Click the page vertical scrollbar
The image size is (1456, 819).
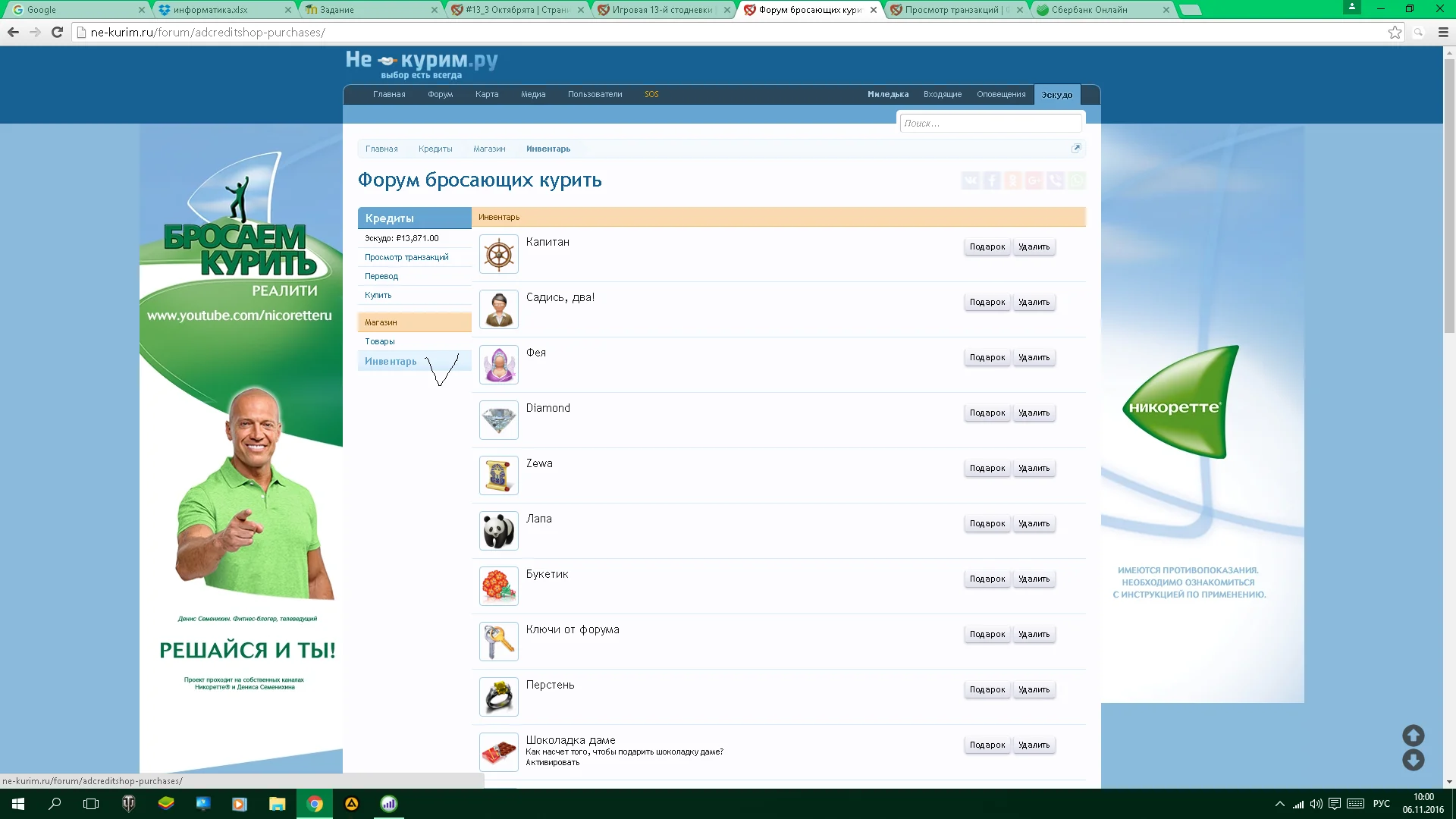[1449, 197]
